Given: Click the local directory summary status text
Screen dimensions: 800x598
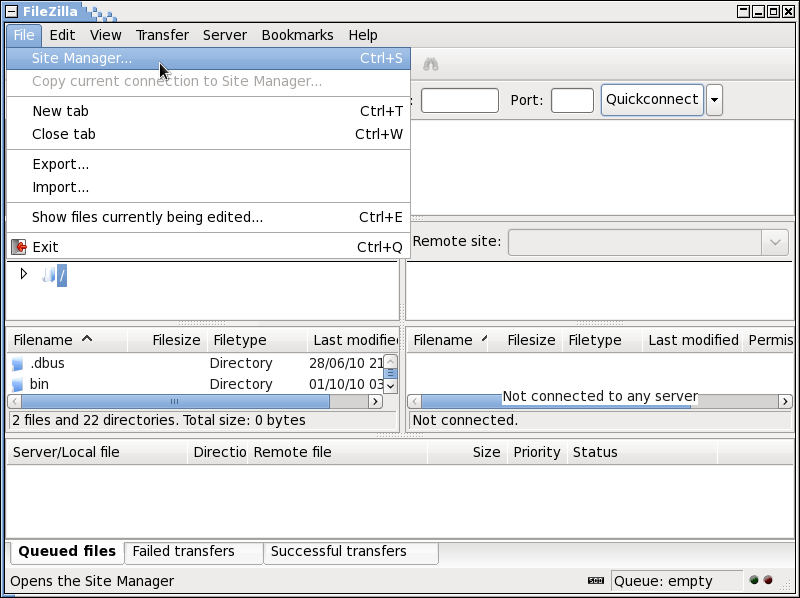Looking at the screenshot, I should point(159,420).
